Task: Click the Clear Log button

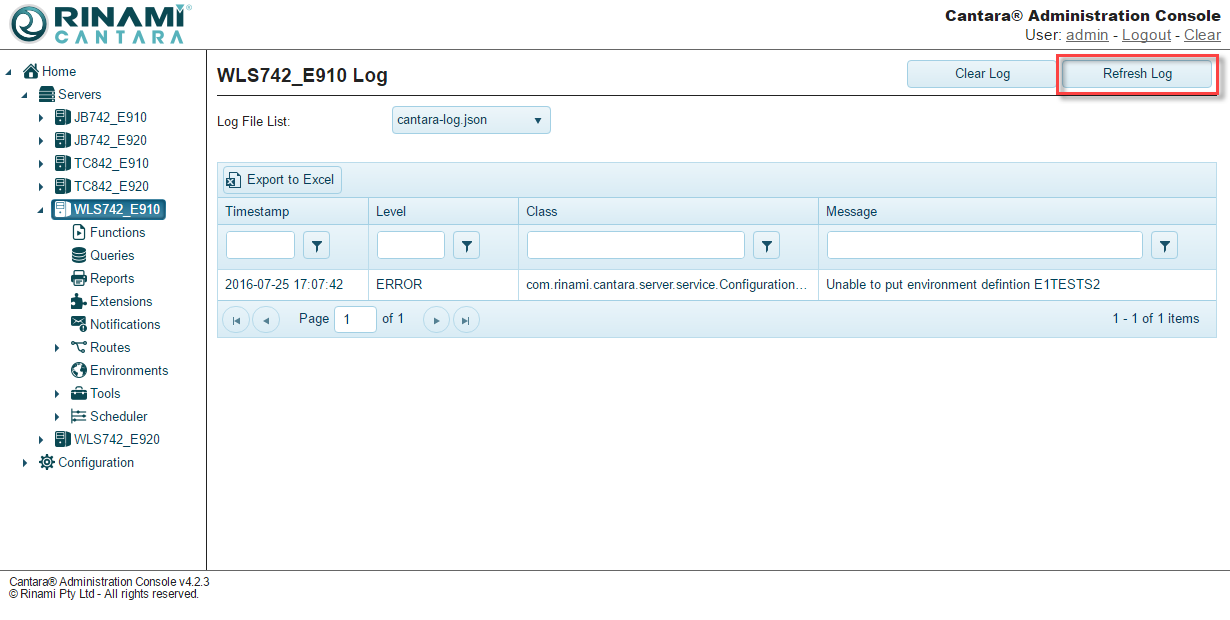Action: tap(982, 74)
